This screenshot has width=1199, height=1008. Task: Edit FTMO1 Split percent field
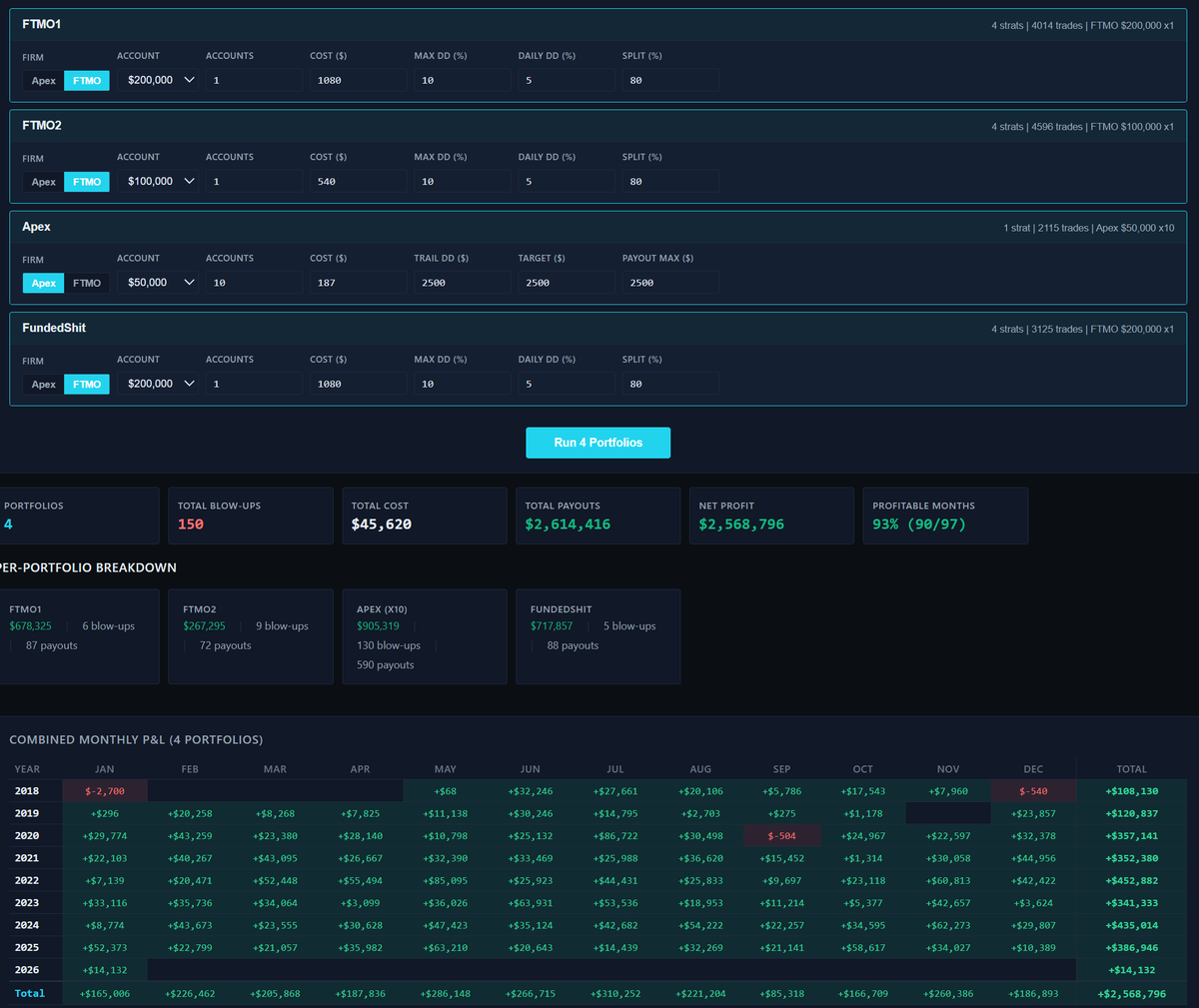(670, 80)
